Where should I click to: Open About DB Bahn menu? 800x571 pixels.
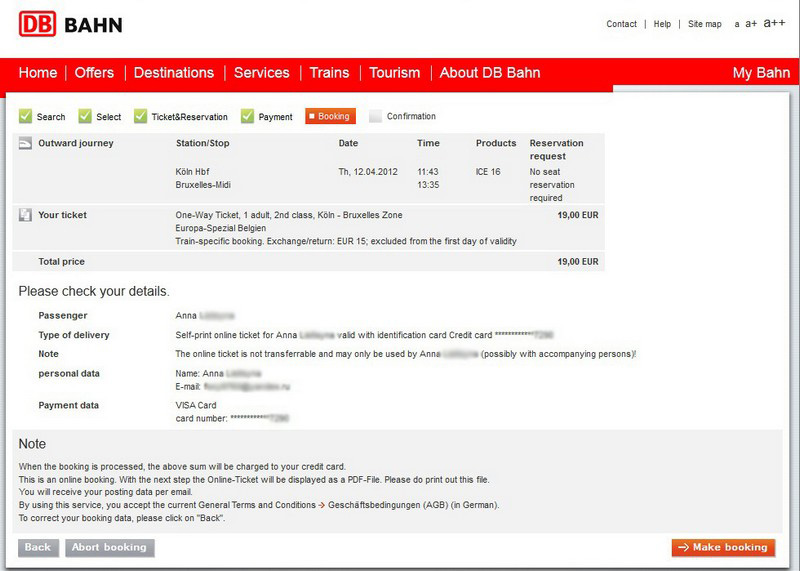pyautogui.click(x=490, y=72)
